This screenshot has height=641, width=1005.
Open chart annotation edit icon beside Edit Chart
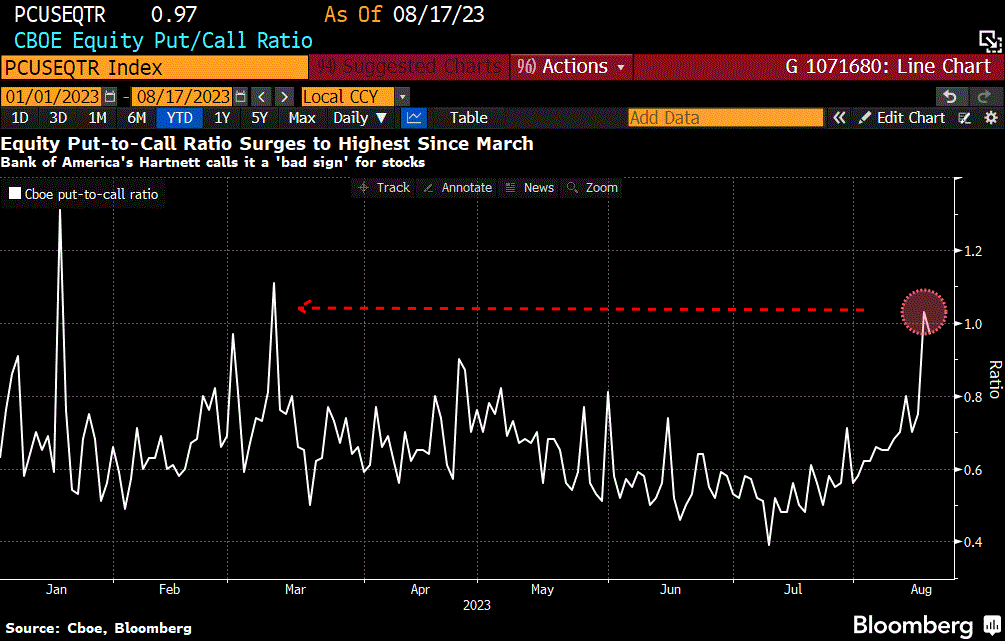(x=965, y=118)
